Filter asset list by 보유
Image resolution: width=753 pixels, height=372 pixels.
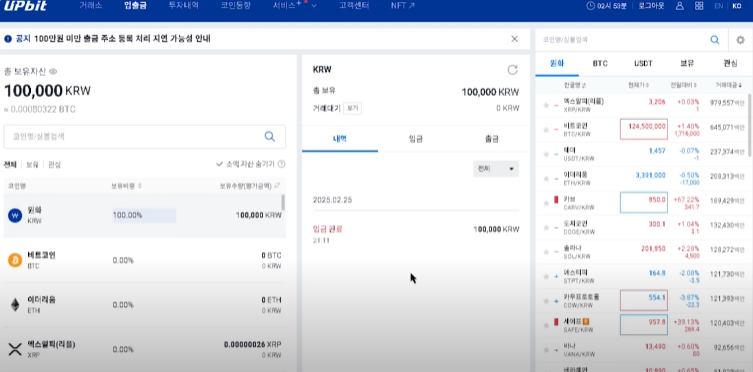[x=32, y=164]
